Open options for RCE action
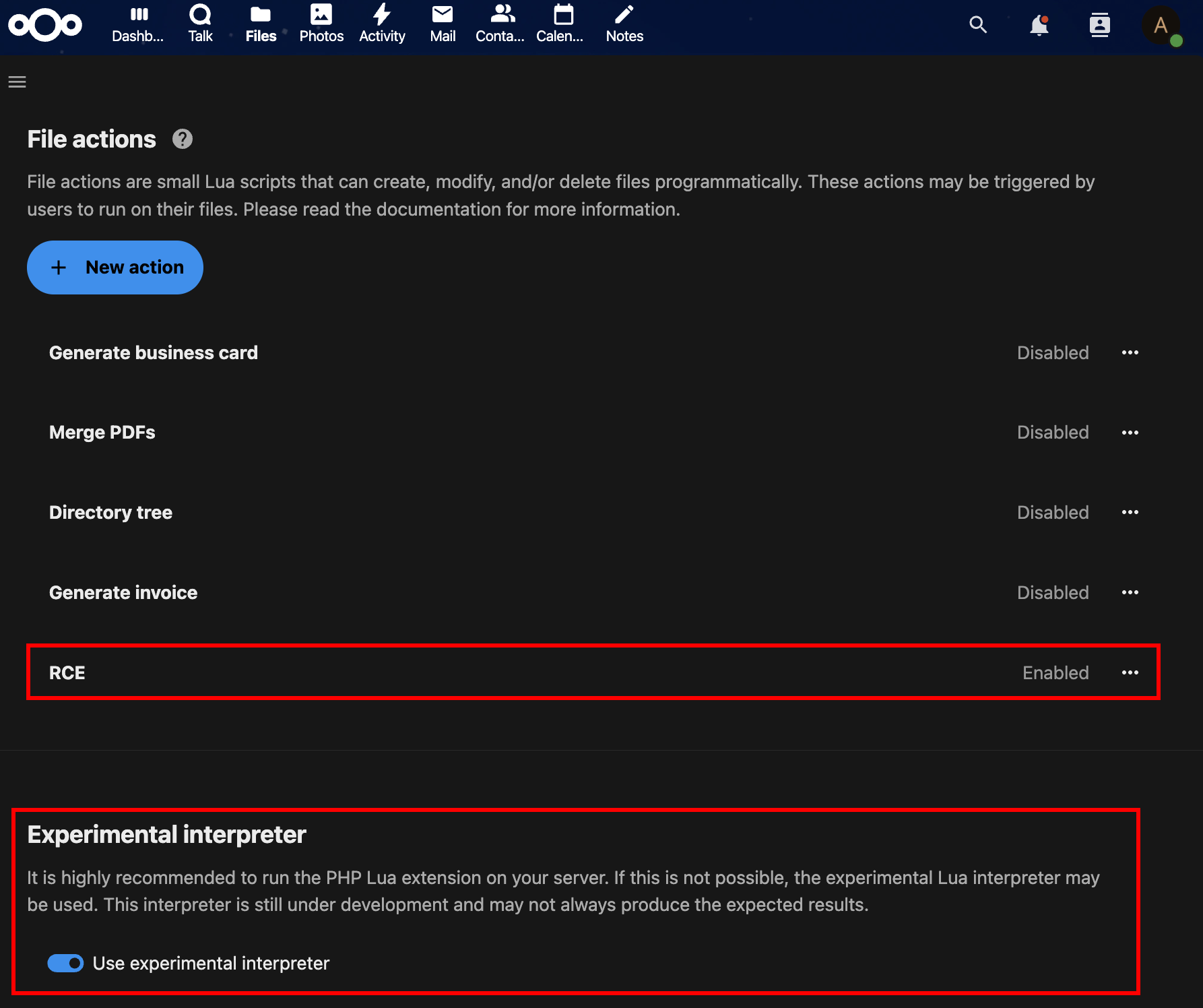Viewport: 1203px width, 1008px height. pyautogui.click(x=1130, y=673)
